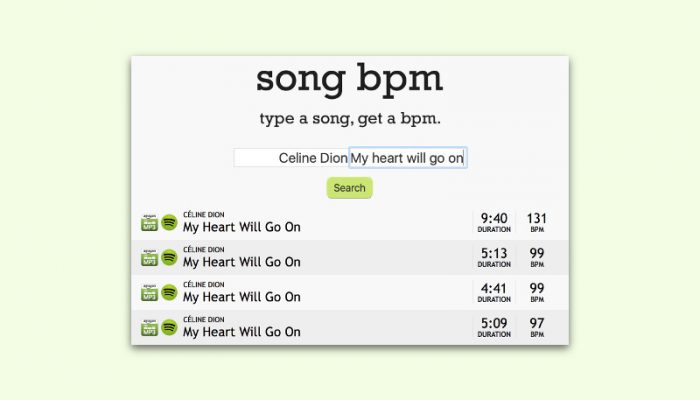Screen dimensions: 700x400
Task: Click the 'type a song, get a bpm.' tagline
Action: coord(350,119)
